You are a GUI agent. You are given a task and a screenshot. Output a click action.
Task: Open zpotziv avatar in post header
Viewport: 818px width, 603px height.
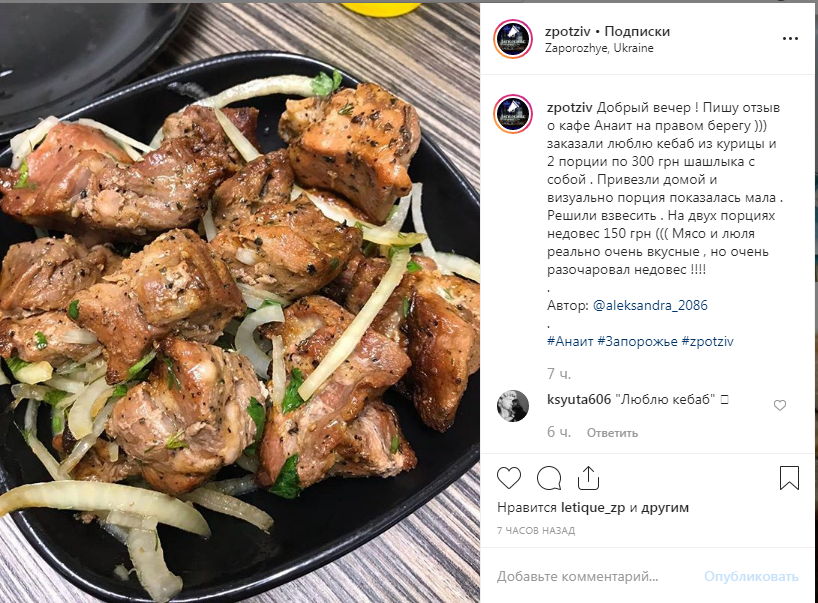point(513,39)
